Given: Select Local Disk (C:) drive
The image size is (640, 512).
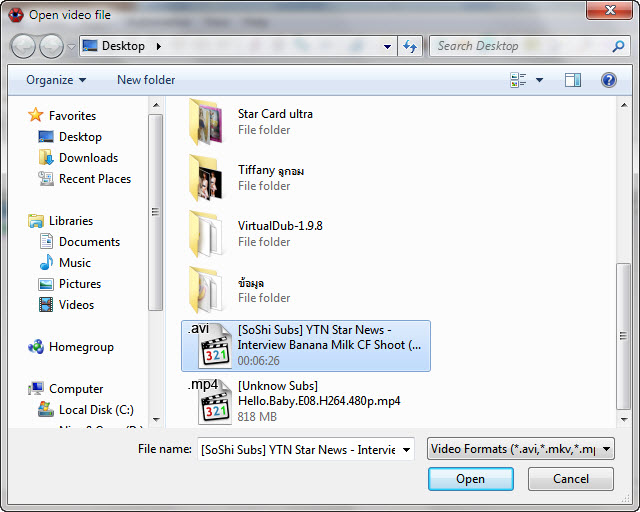Looking at the screenshot, I should (x=96, y=410).
